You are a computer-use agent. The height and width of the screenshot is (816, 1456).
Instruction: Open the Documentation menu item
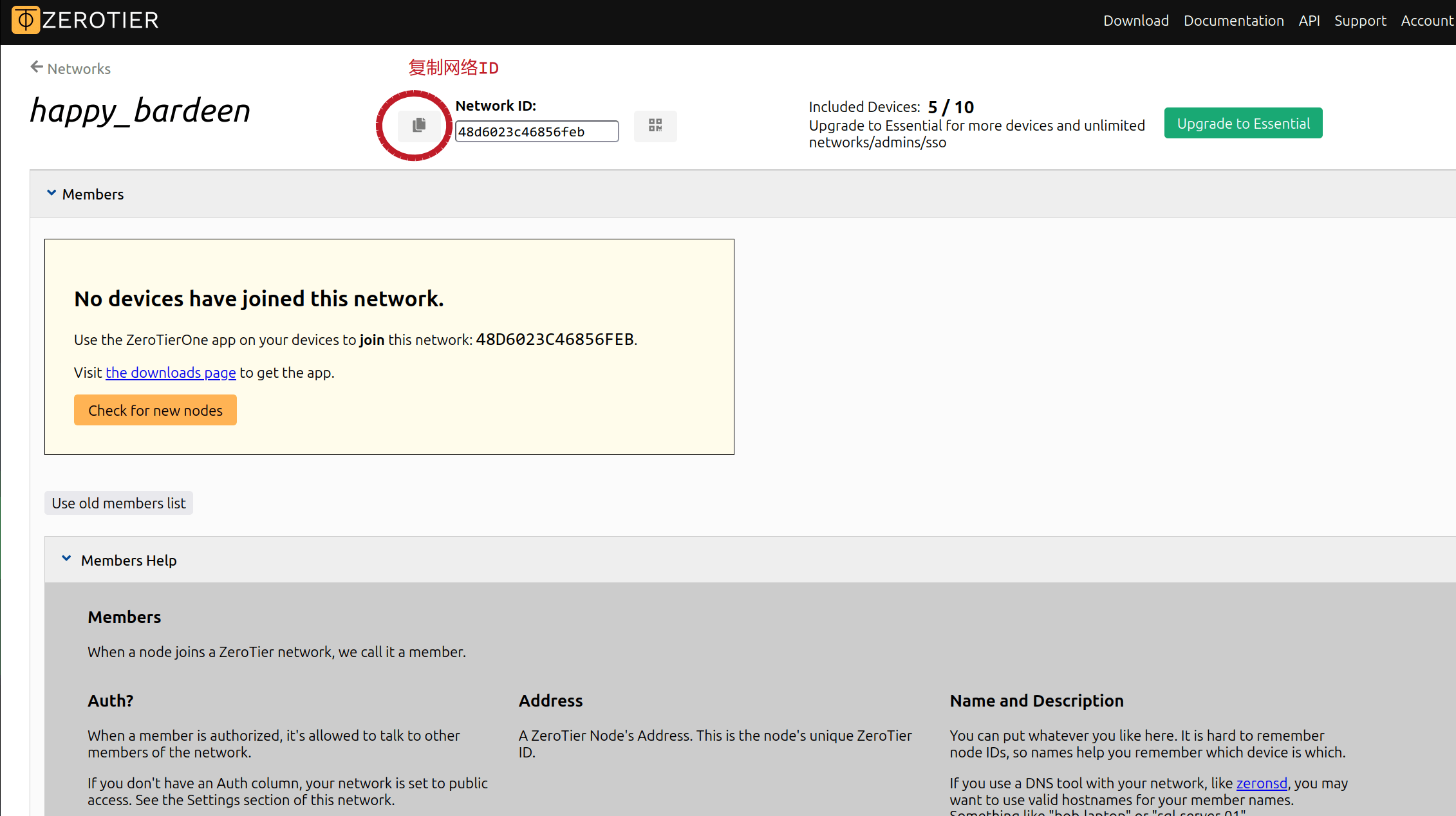[x=1233, y=20]
